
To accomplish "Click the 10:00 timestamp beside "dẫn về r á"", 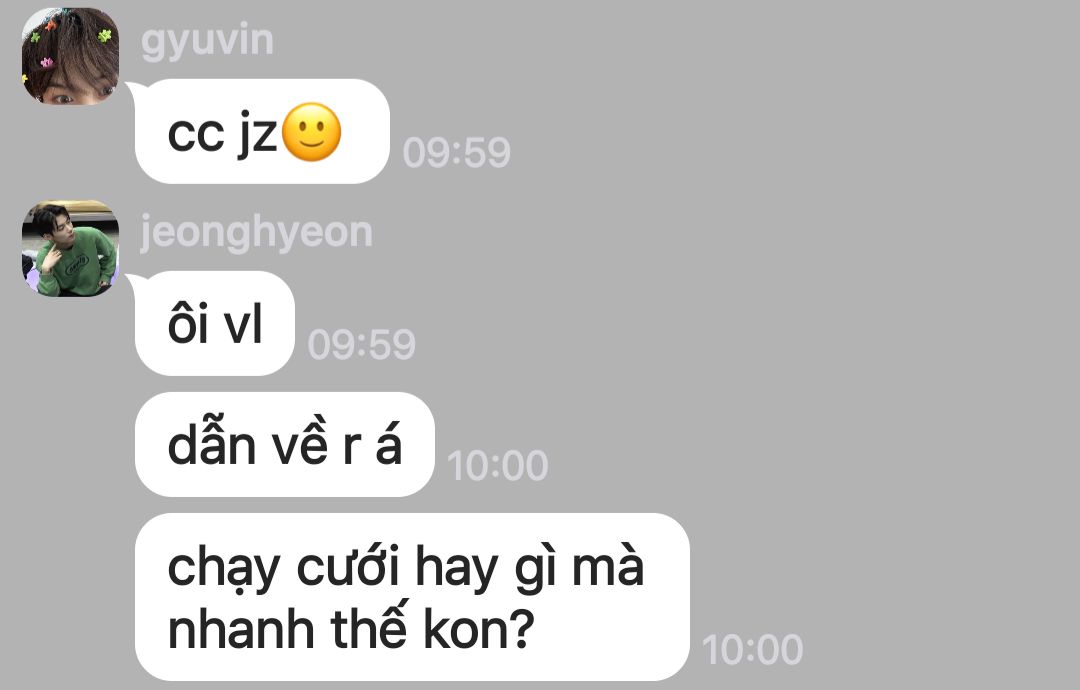I will coord(497,466).
